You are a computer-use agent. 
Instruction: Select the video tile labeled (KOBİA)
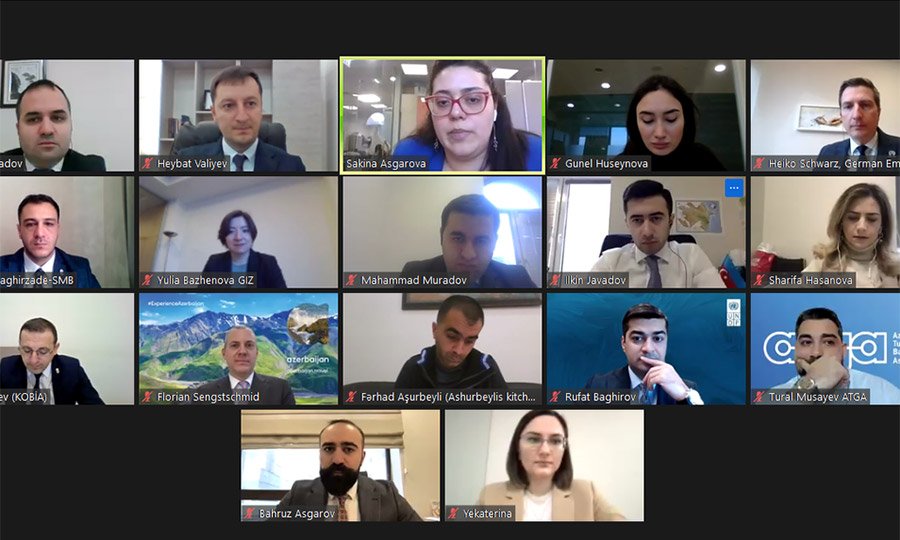click(x=67, y=349)
